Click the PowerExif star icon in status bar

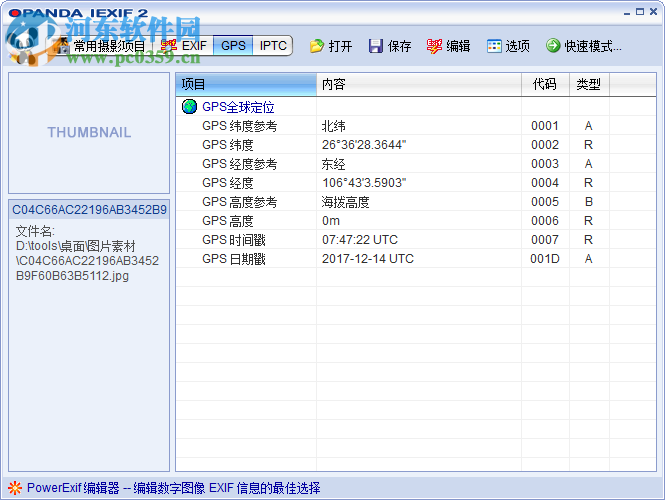tap(15, 488)
